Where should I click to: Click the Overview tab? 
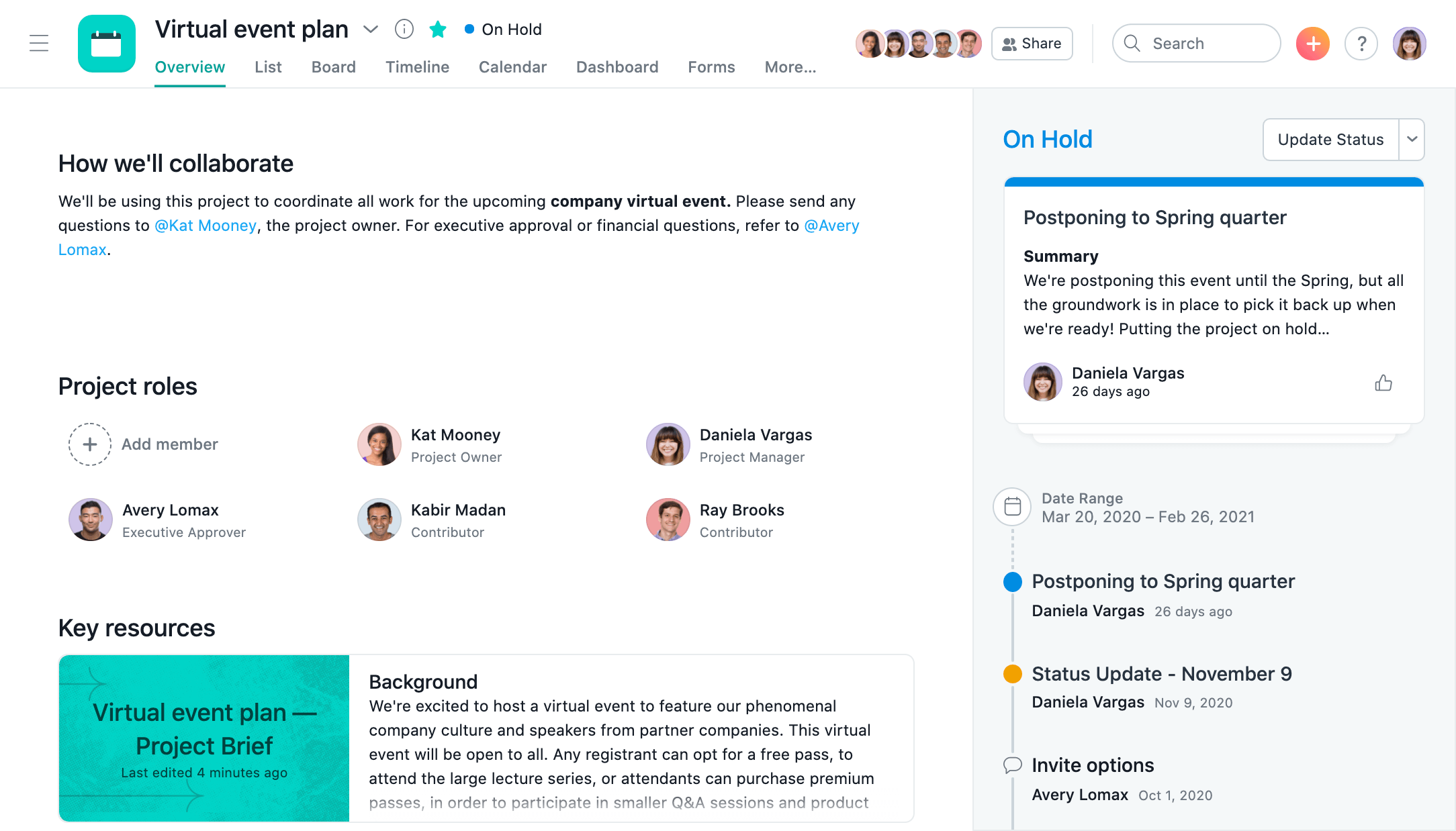189,66
